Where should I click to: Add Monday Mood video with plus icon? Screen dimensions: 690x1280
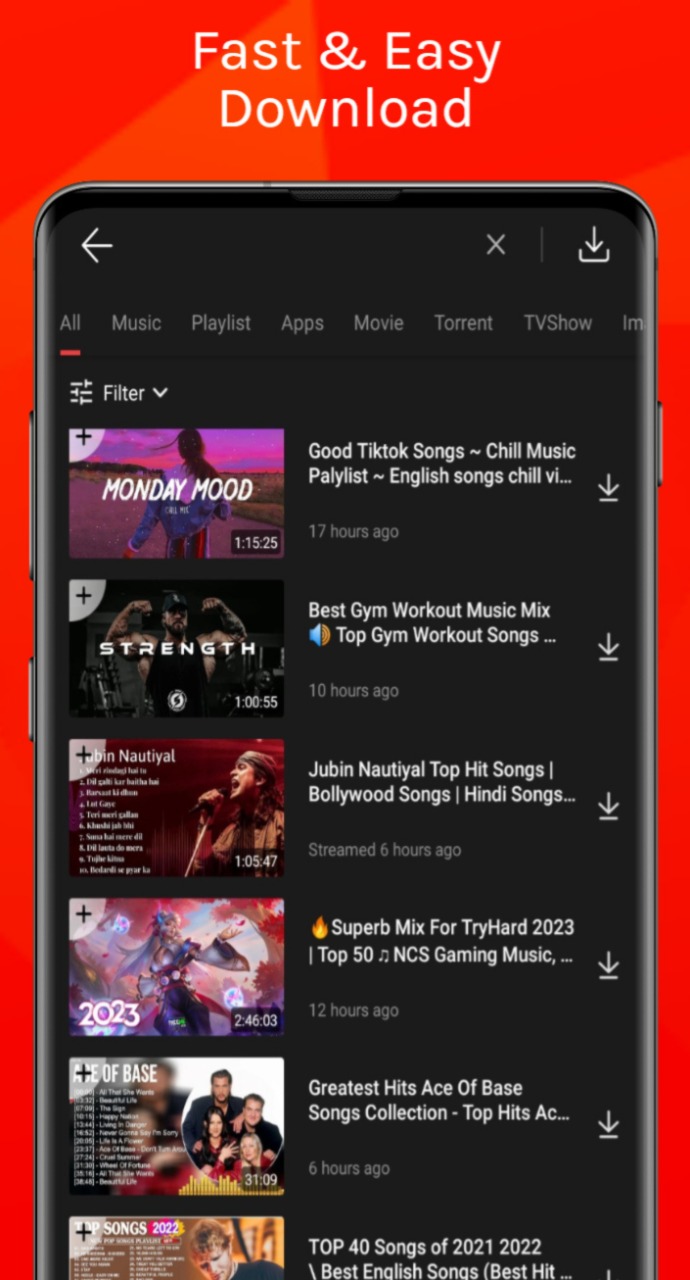[83, 437]
